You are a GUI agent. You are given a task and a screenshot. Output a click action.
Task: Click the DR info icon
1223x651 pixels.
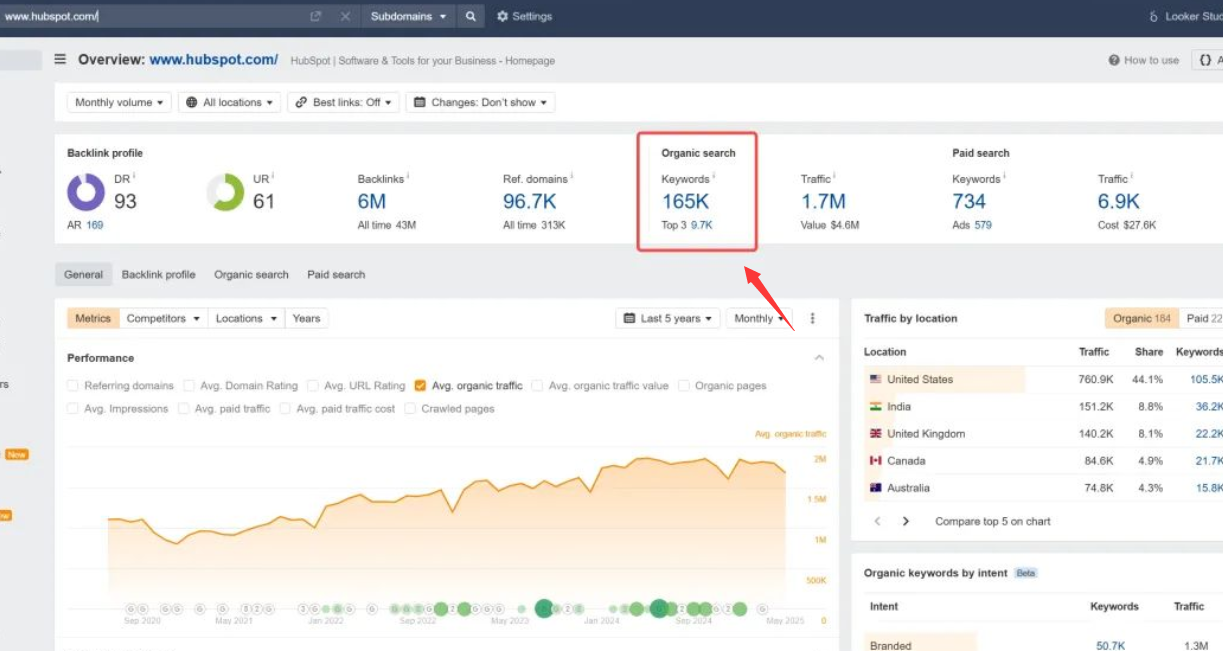(x=134, y=176)
